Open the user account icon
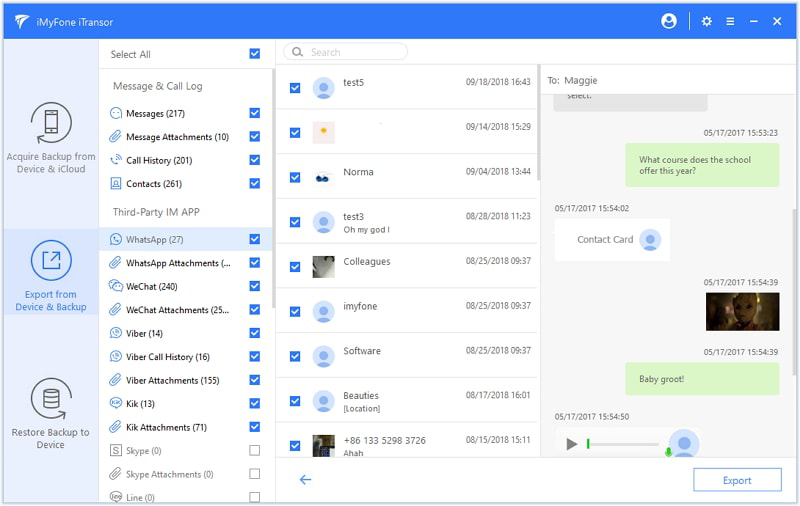 pyautogui.click(x=669, y=21)
